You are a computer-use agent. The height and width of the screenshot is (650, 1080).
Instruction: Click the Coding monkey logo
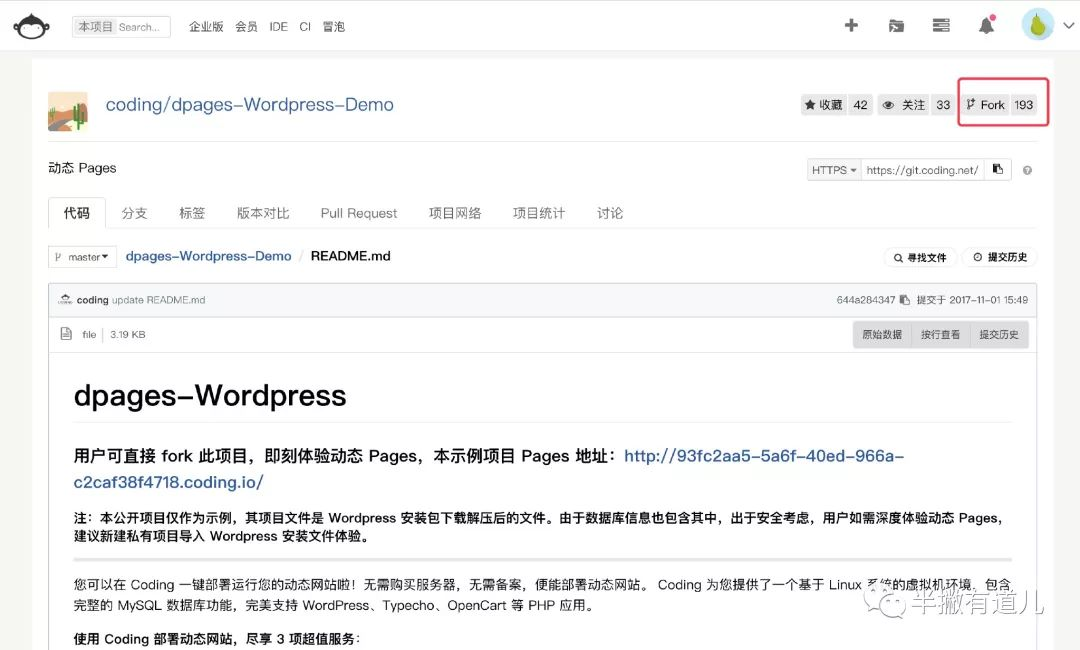(x=31, y=26)
